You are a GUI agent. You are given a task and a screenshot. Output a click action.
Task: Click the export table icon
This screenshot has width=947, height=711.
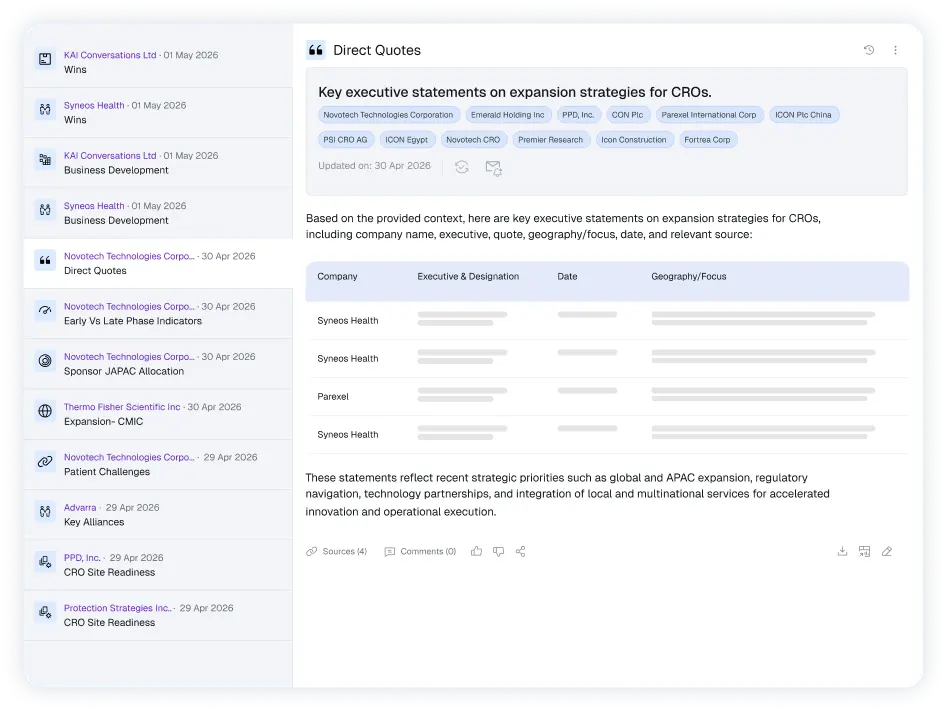point(864,551)
